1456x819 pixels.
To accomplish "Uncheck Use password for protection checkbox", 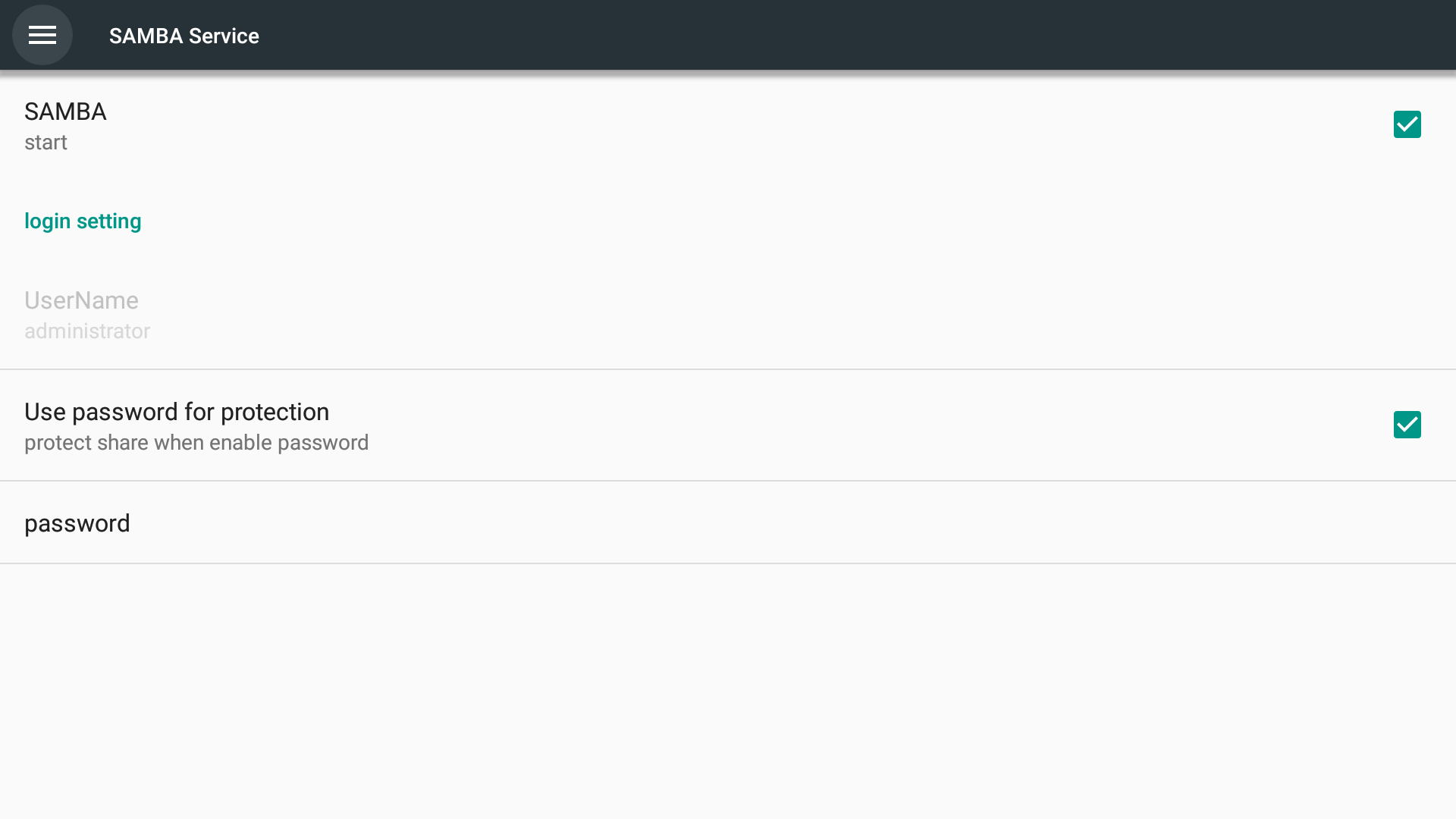I will [1407, 425].
